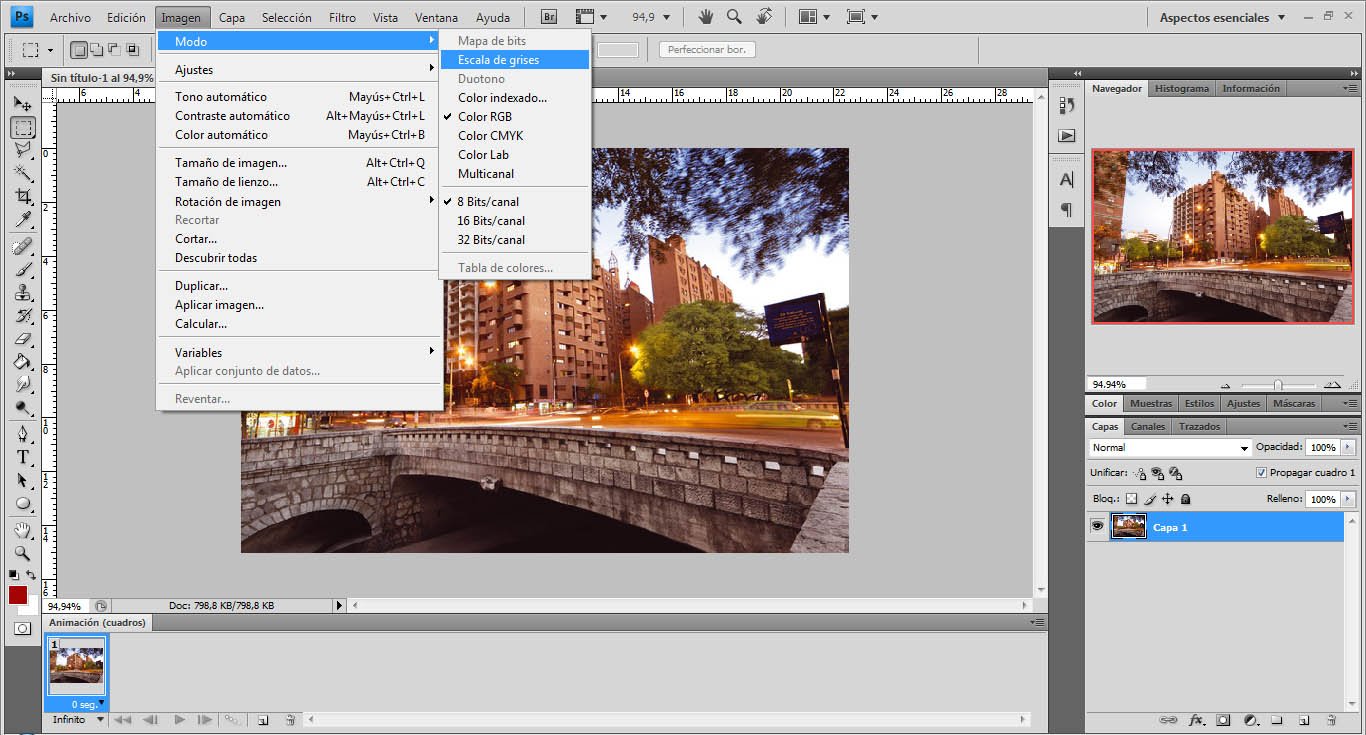This screenshot has height=735, width=1366.
Task: Select the Eyedropper tool
Action: (x=22, y=220)
